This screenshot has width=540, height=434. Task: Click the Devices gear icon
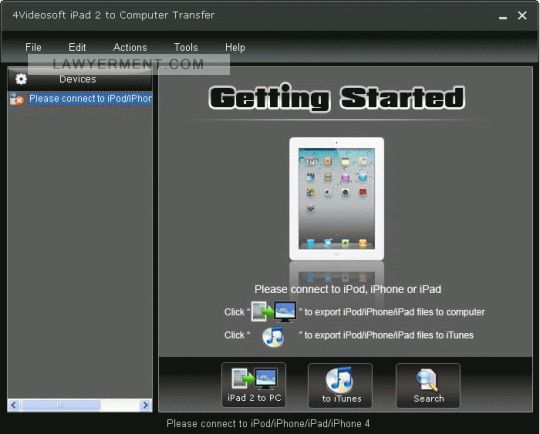[21, 79]
